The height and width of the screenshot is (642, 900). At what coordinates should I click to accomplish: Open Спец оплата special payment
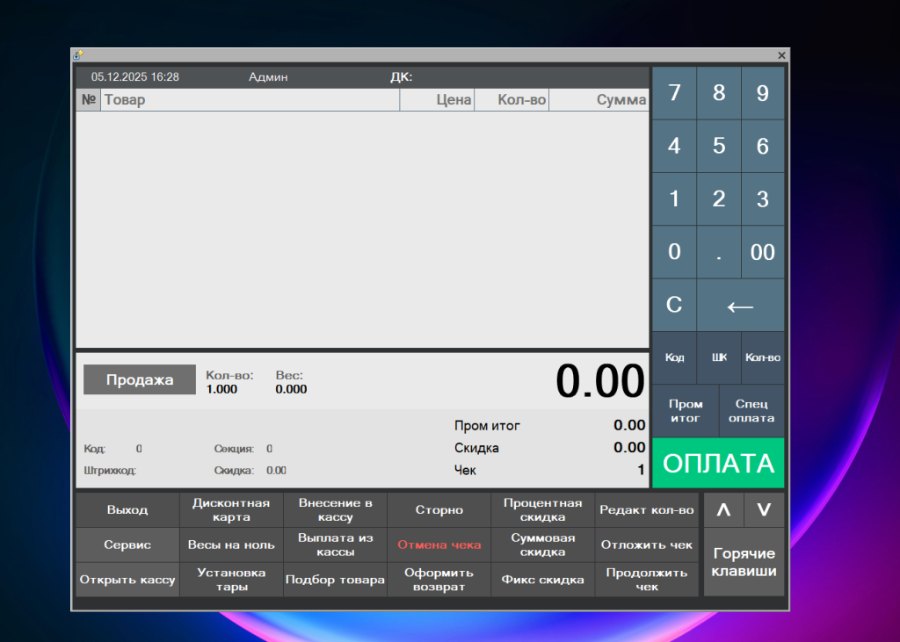point(751,411)
